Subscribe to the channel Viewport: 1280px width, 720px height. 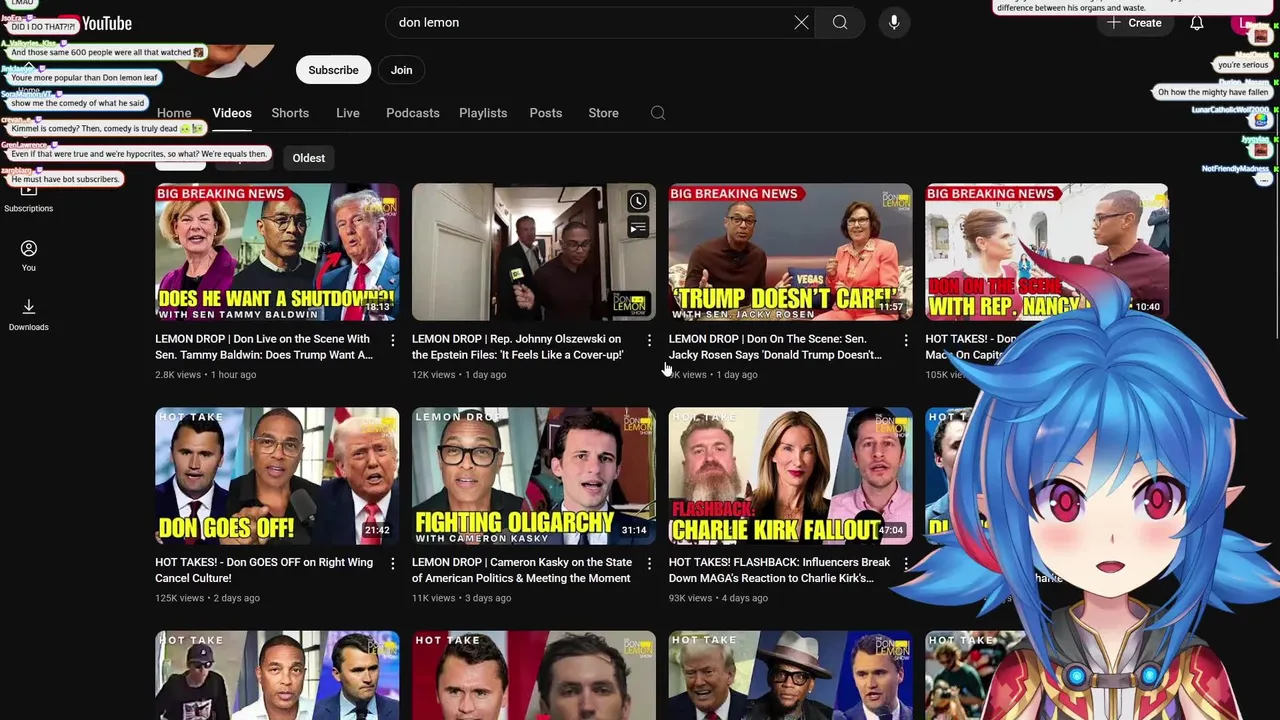(x=333, y=70)
